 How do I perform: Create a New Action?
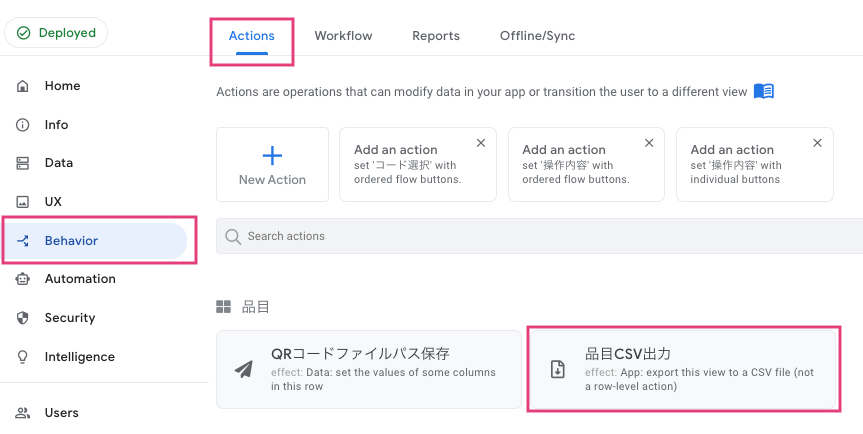pos(272,164)
